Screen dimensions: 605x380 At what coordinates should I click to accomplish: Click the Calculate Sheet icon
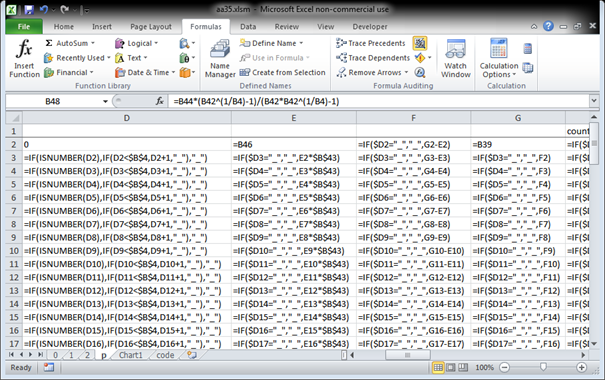tap(527, 68)
